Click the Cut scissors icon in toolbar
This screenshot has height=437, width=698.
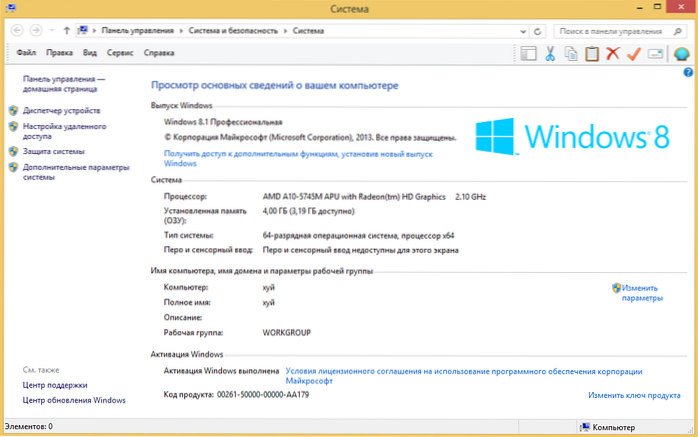coord(549,53)
